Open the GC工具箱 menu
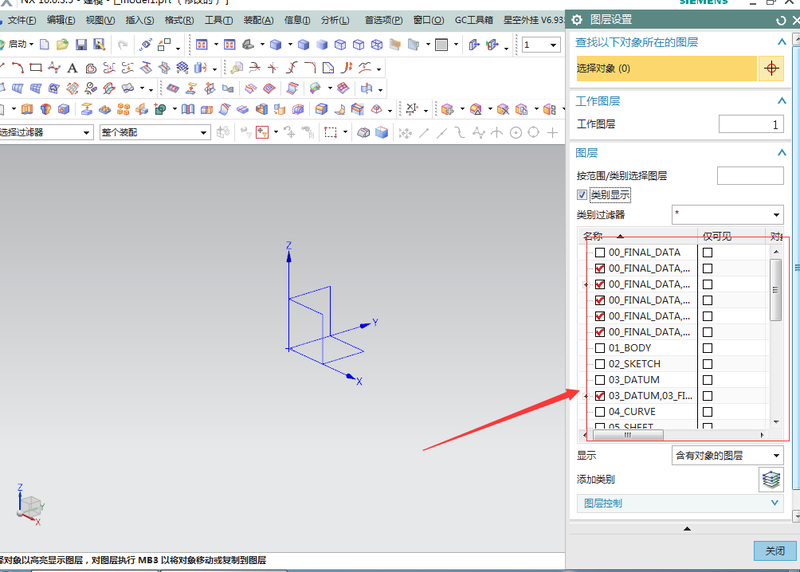 pyautogui.click(x=473, y=20)
